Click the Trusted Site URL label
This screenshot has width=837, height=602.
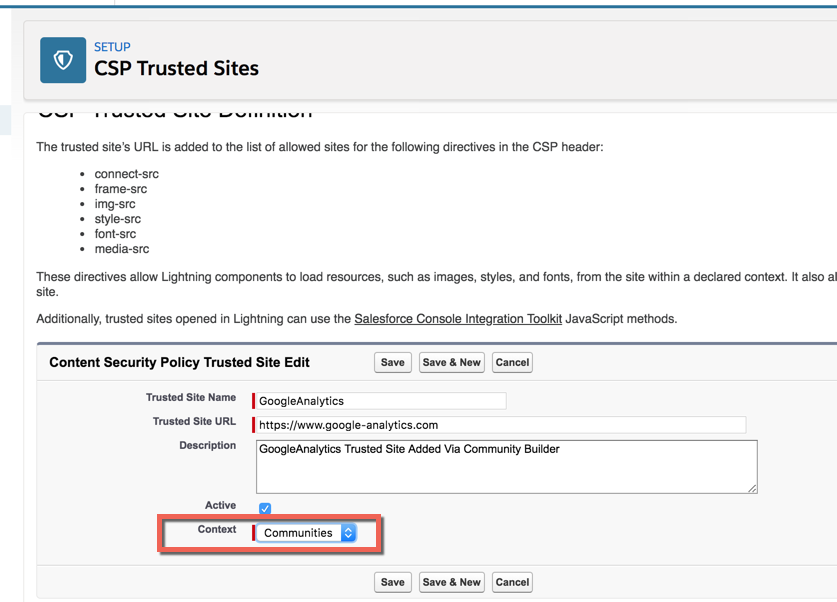coord(194,421)
